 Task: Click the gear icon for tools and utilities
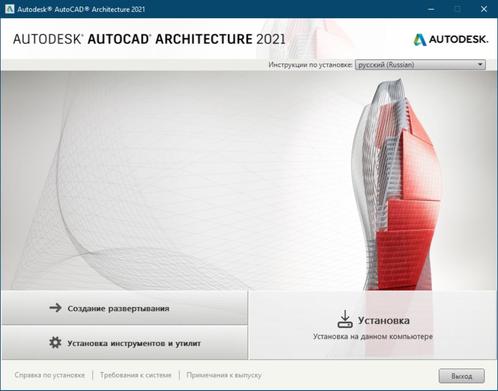(55, 342)
